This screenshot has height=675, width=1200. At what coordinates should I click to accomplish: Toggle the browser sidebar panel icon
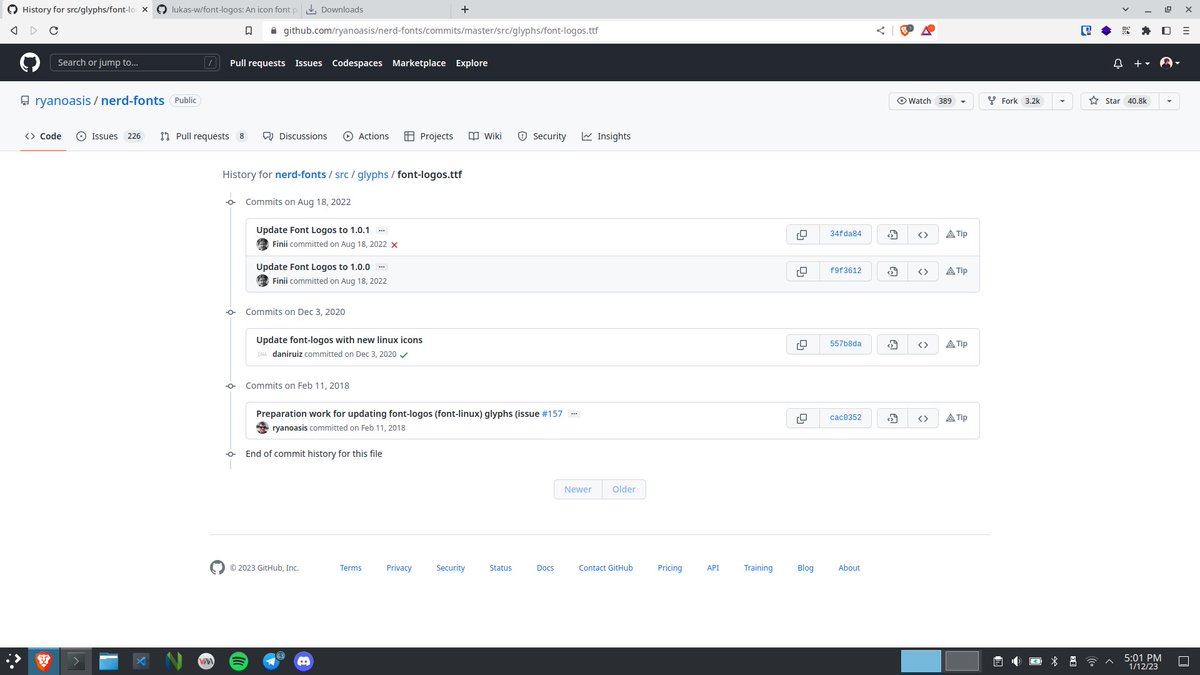click(x=1165, y=30)
